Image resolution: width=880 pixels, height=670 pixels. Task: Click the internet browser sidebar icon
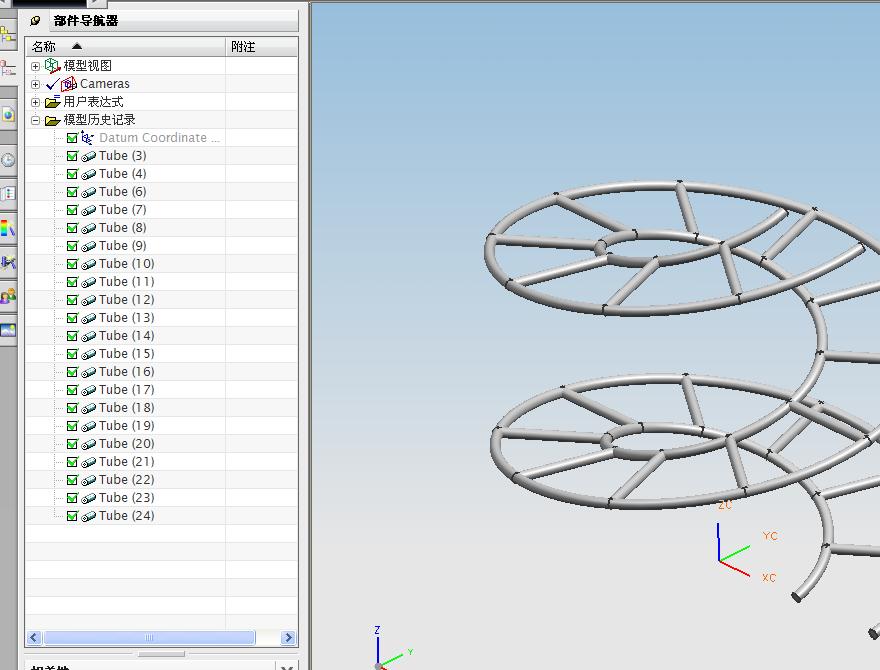tap(8, 115)
